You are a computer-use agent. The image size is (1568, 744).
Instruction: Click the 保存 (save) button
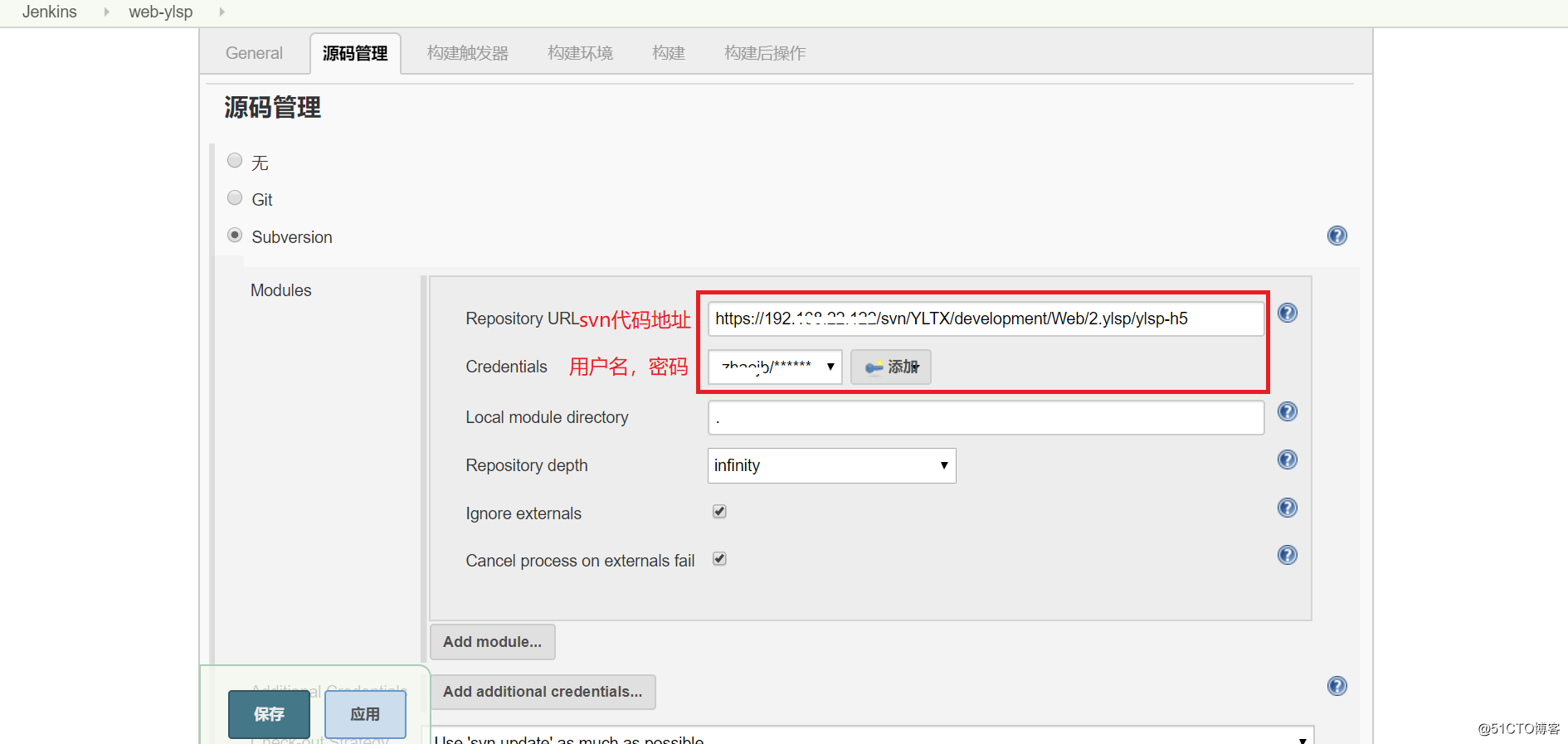pos(269,714)
